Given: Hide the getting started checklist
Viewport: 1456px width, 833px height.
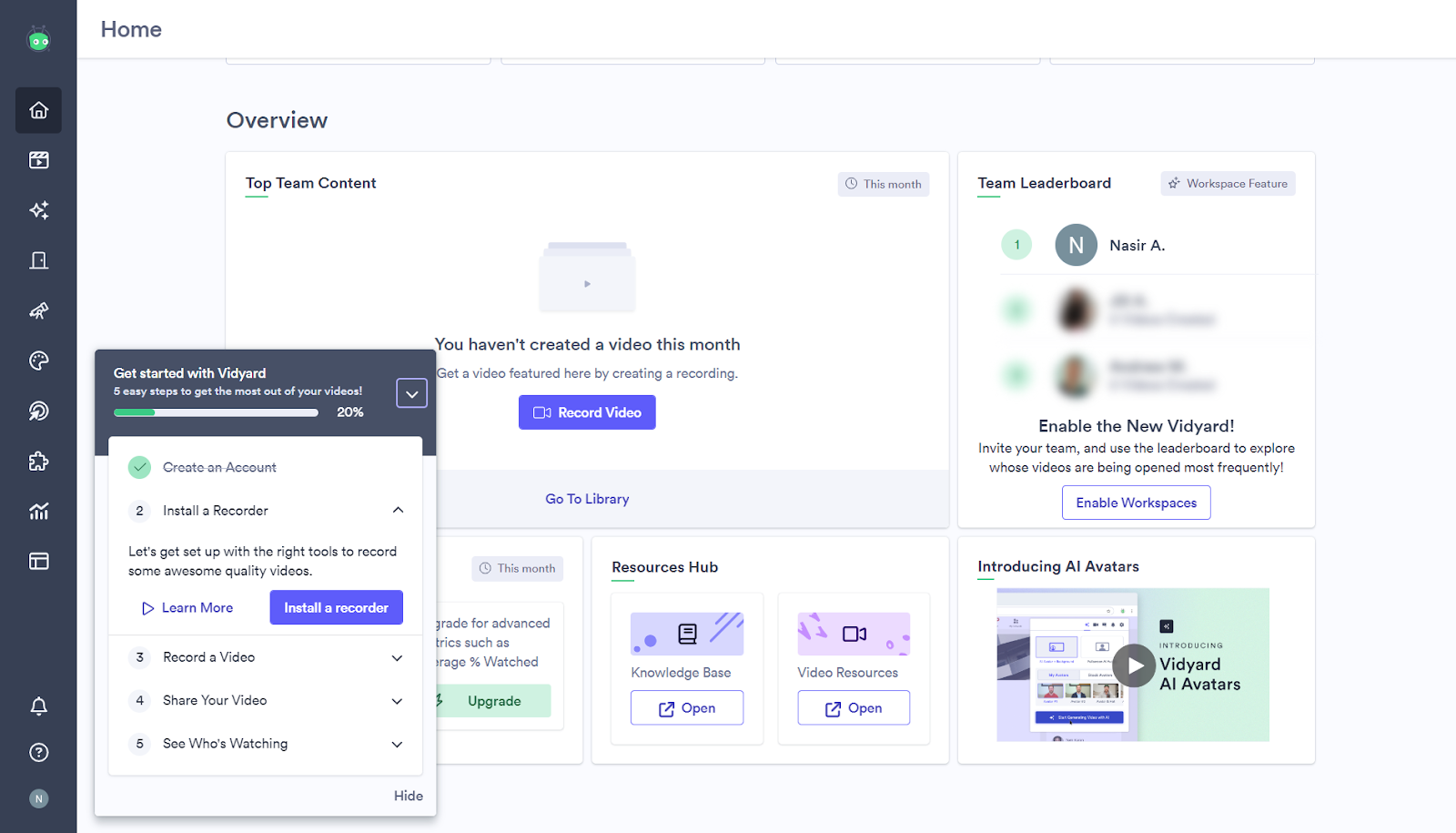Looking at the screenshot, I should coord(409,796).
